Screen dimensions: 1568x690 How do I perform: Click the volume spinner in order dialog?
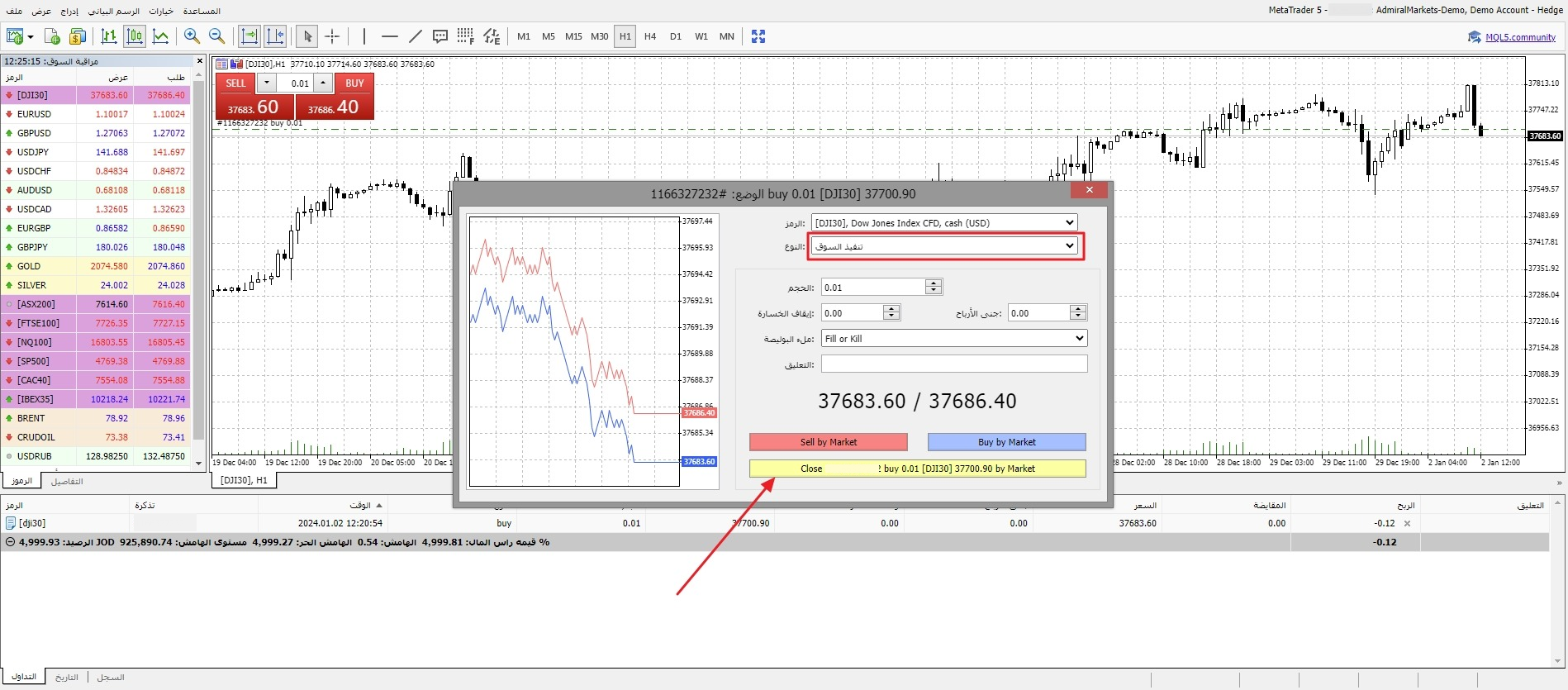pos(934,287)
